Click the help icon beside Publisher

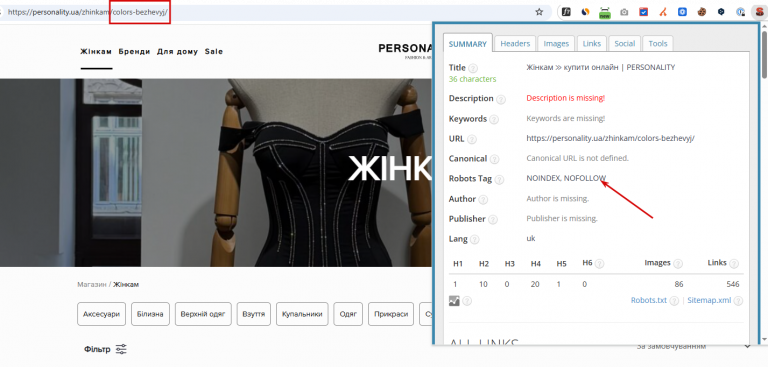[x=493, y=220]
